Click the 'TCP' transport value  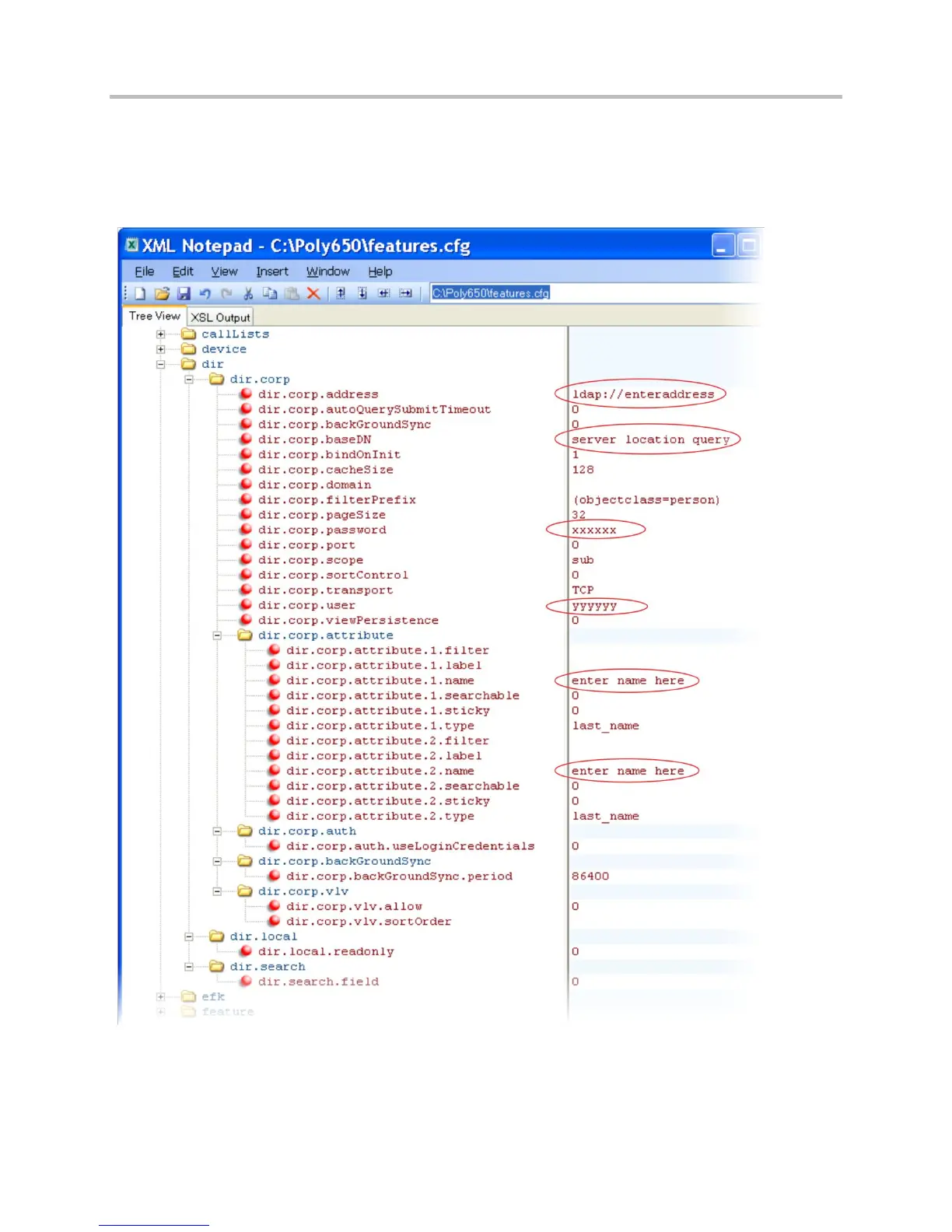pos(583,590)
